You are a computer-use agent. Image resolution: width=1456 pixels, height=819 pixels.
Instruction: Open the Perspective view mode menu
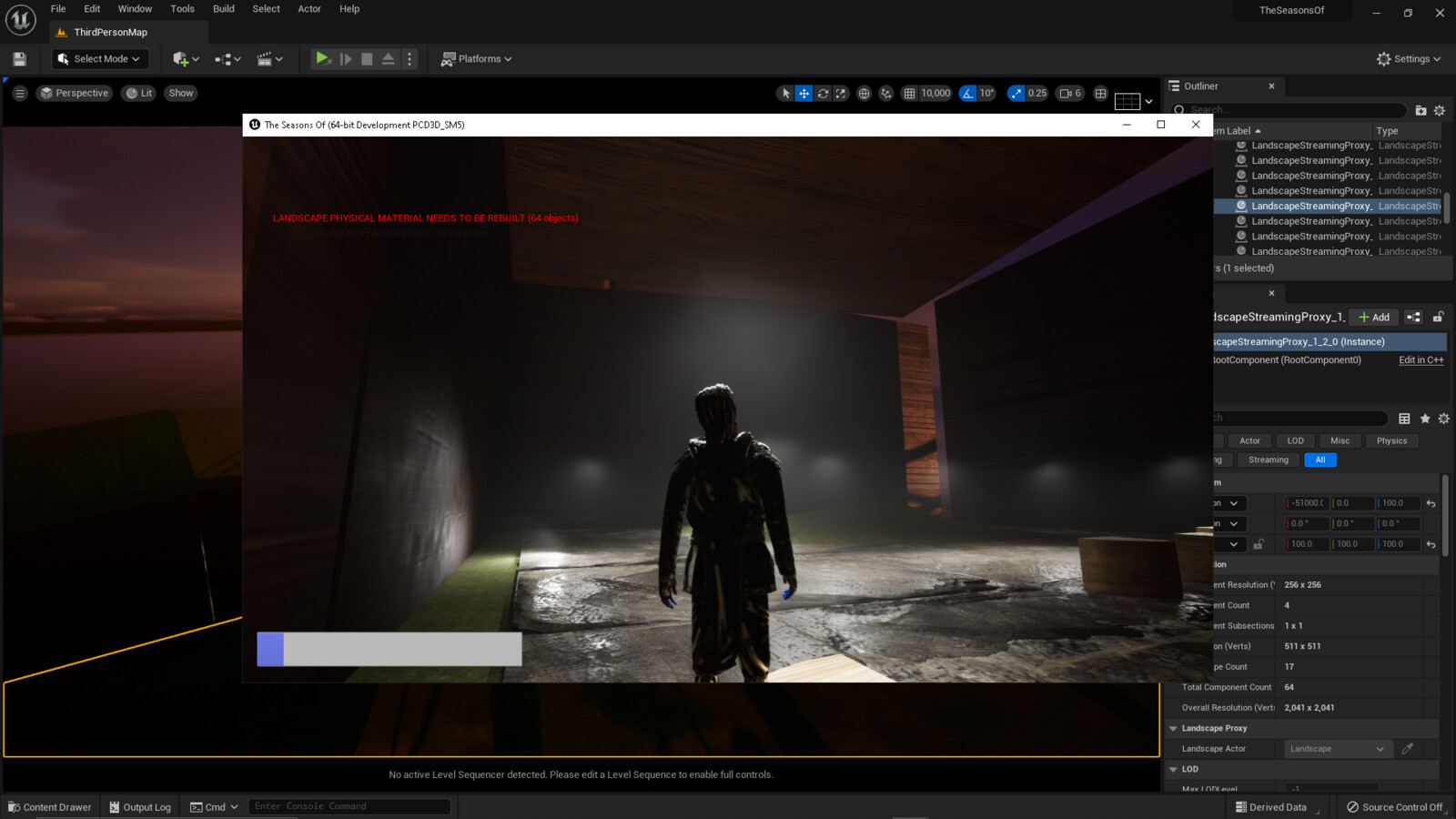75,93
